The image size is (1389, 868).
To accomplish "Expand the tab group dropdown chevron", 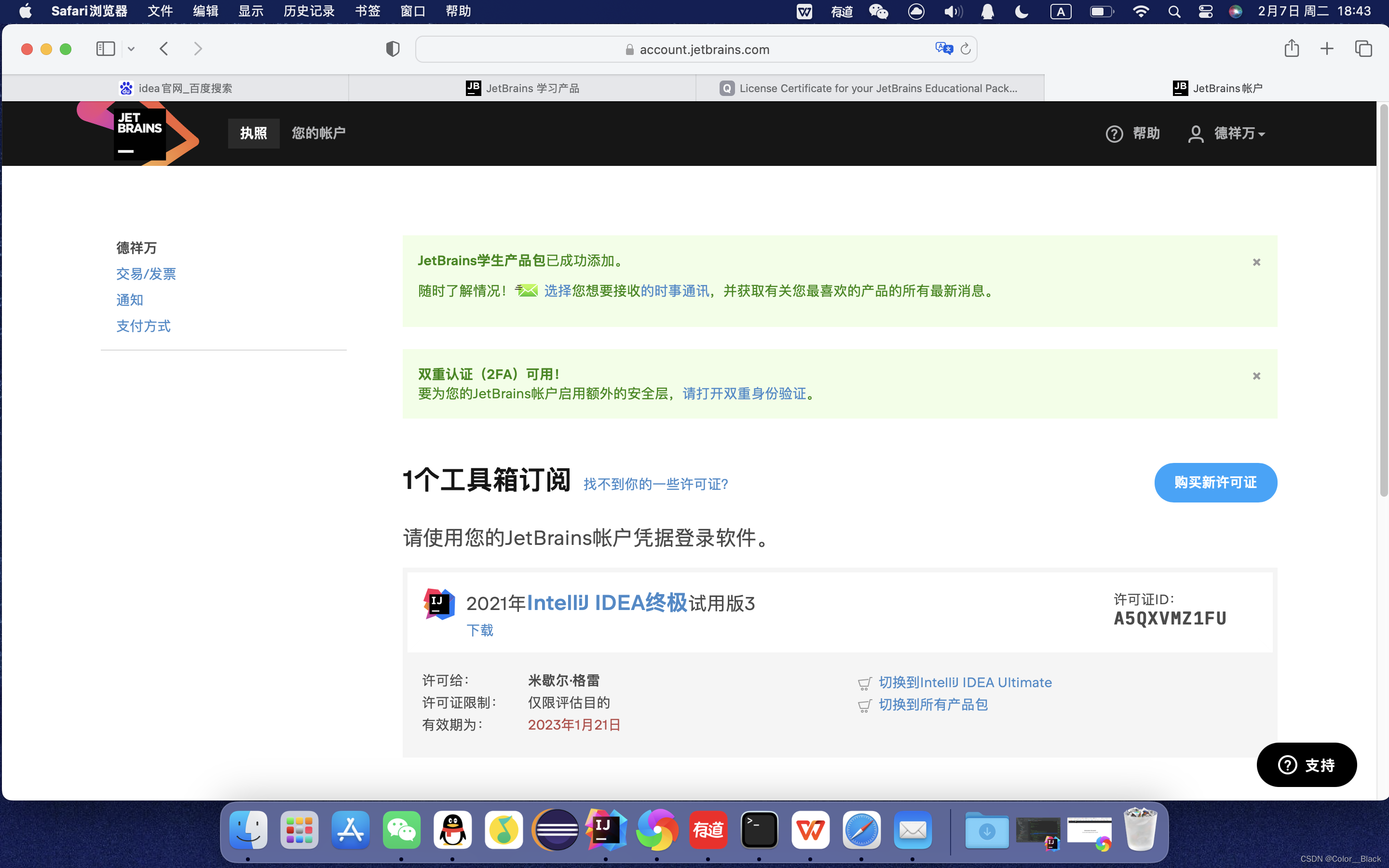I will point(132,49).
